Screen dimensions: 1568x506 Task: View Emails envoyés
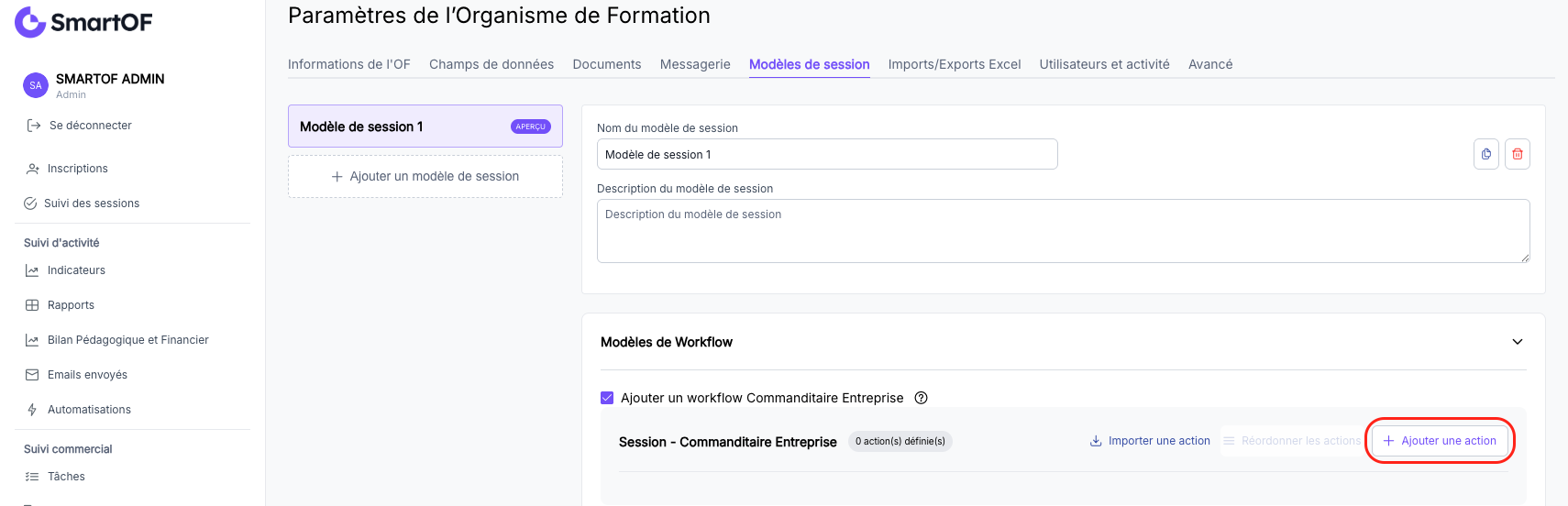point(87,375)
